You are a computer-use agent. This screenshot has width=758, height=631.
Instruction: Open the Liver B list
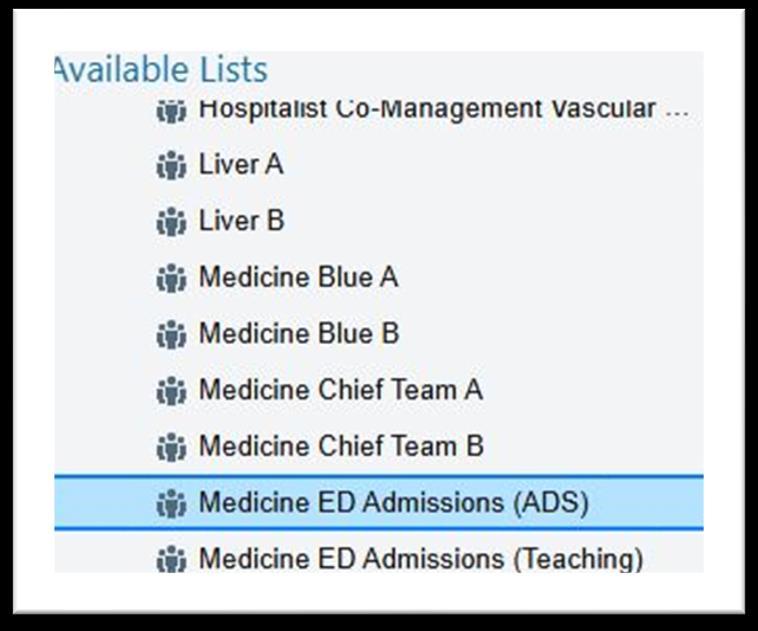[x=241, y=221]
